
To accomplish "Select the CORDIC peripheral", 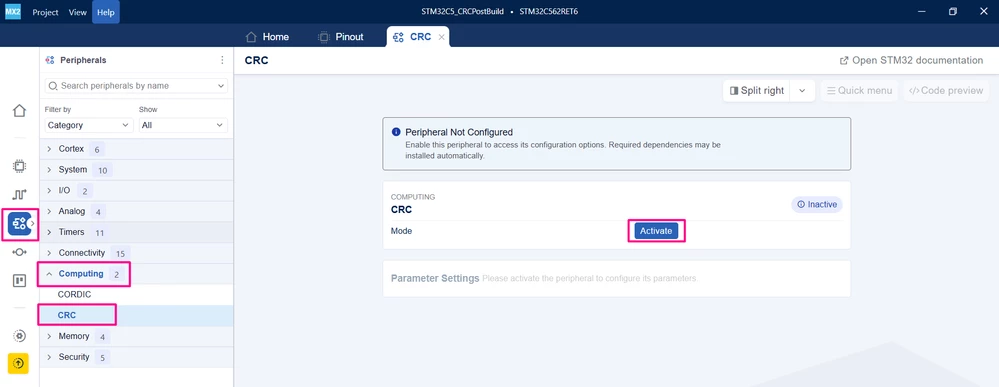I will [136, 295].
